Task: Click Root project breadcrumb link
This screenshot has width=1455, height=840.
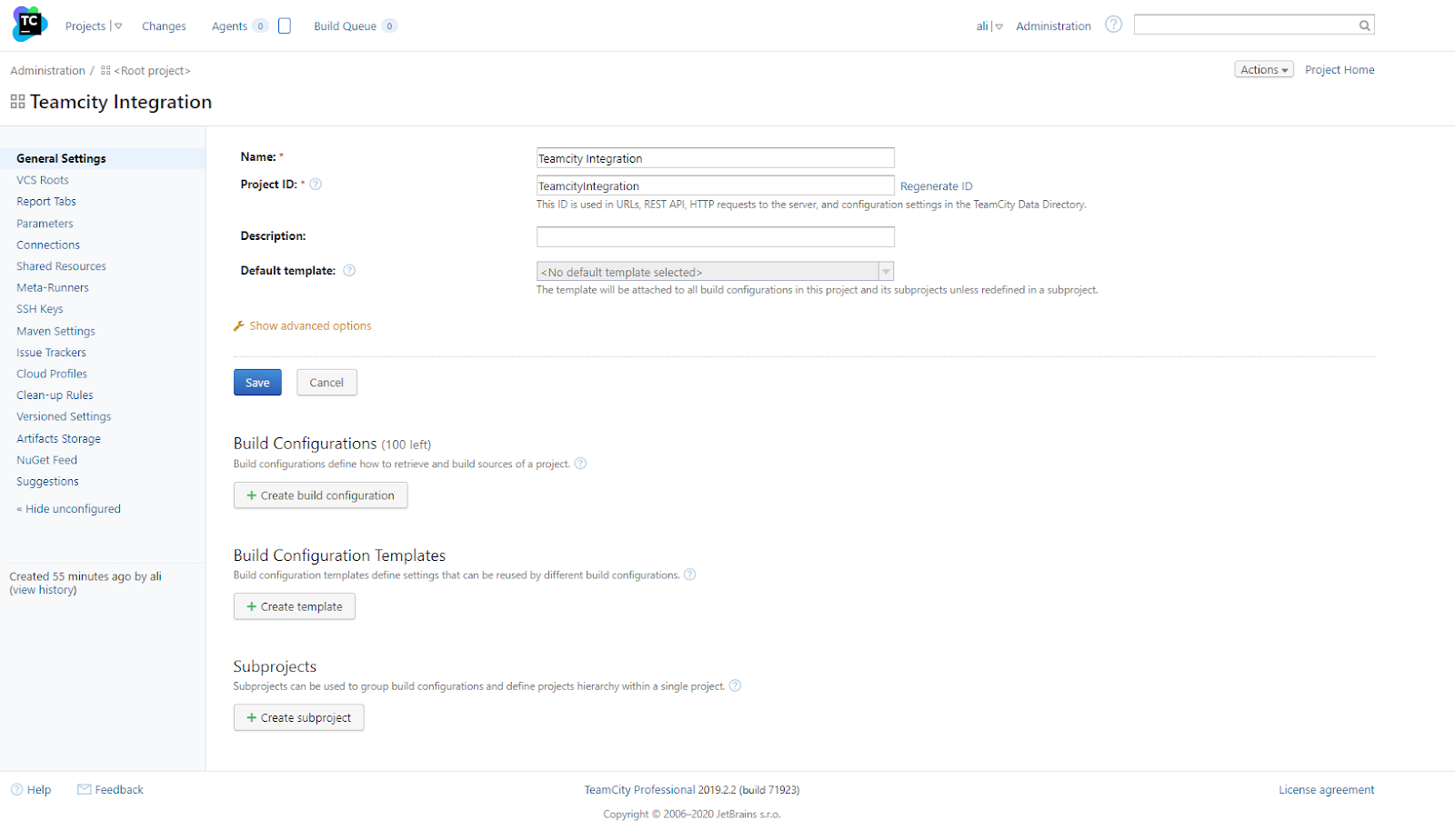Action: pyautogui.click(x=152, y=70)
